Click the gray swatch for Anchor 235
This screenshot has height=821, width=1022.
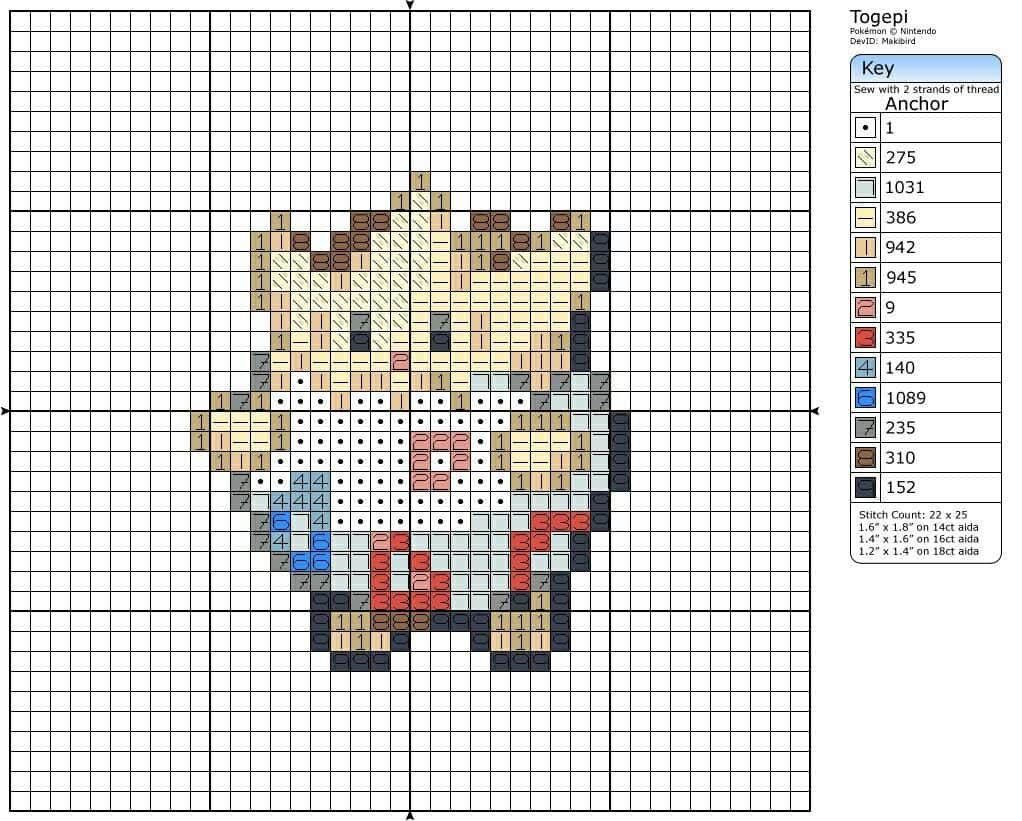click(865, 427)
